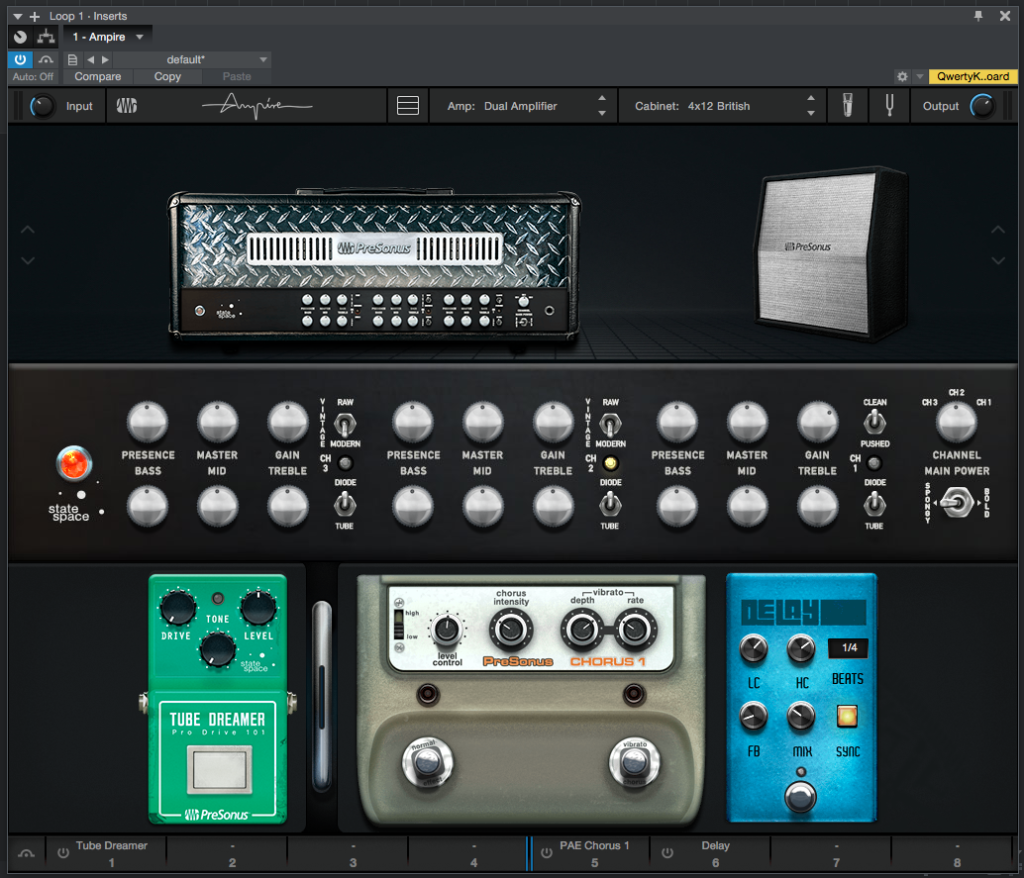Open the Cabinet: 4x12 British selector

pyautogui.click(x=721, y=106)
